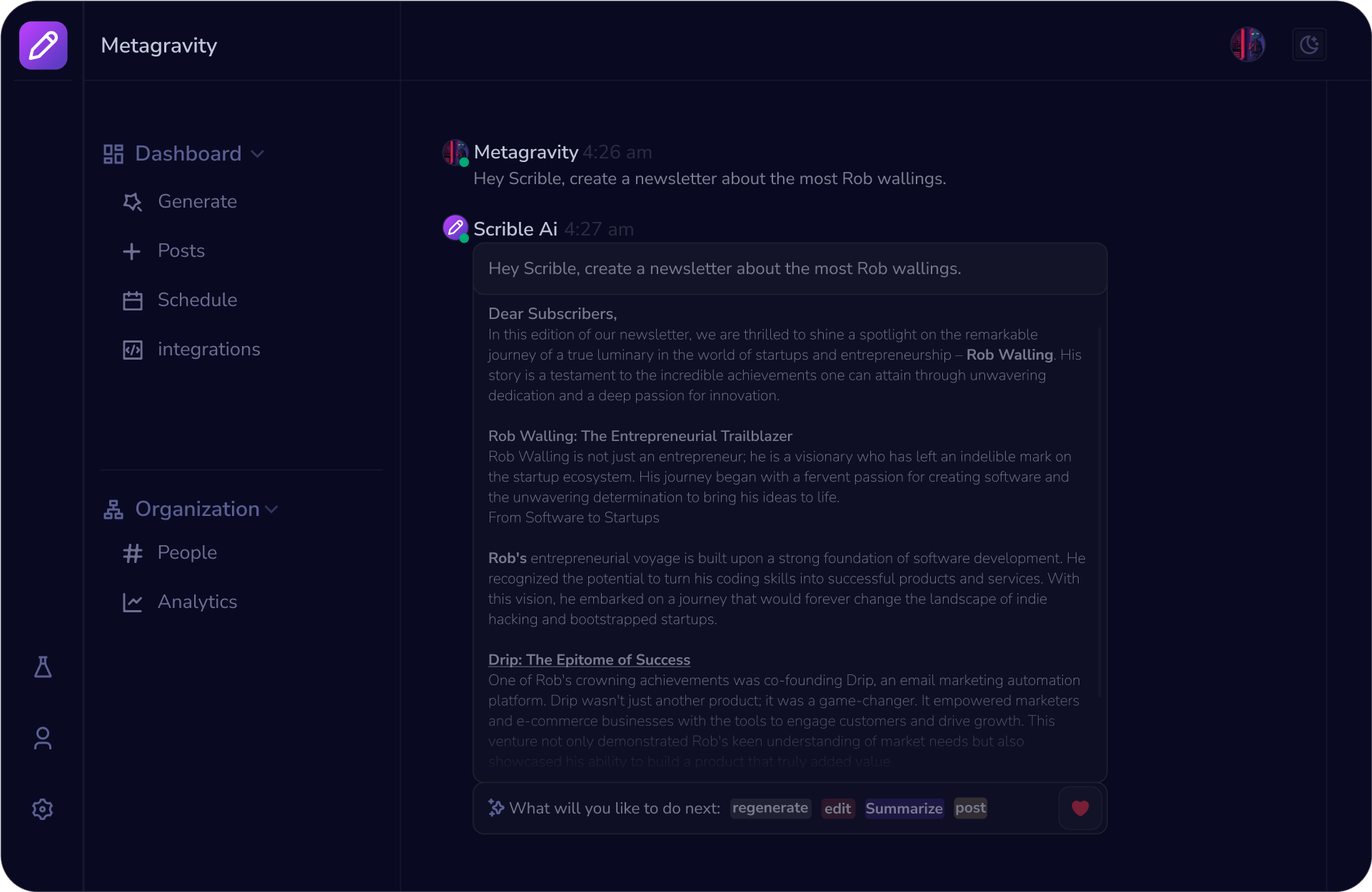Click the newsletter response scrollbar

coord(1099,512)
